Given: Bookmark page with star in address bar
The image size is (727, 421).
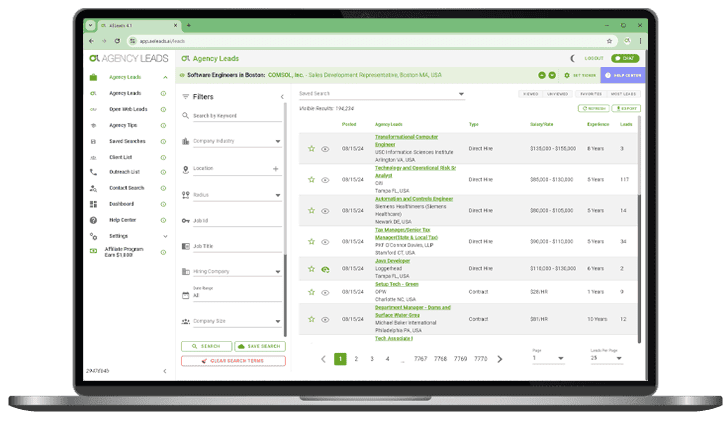Looking at the screenshot, I should 609,41.
